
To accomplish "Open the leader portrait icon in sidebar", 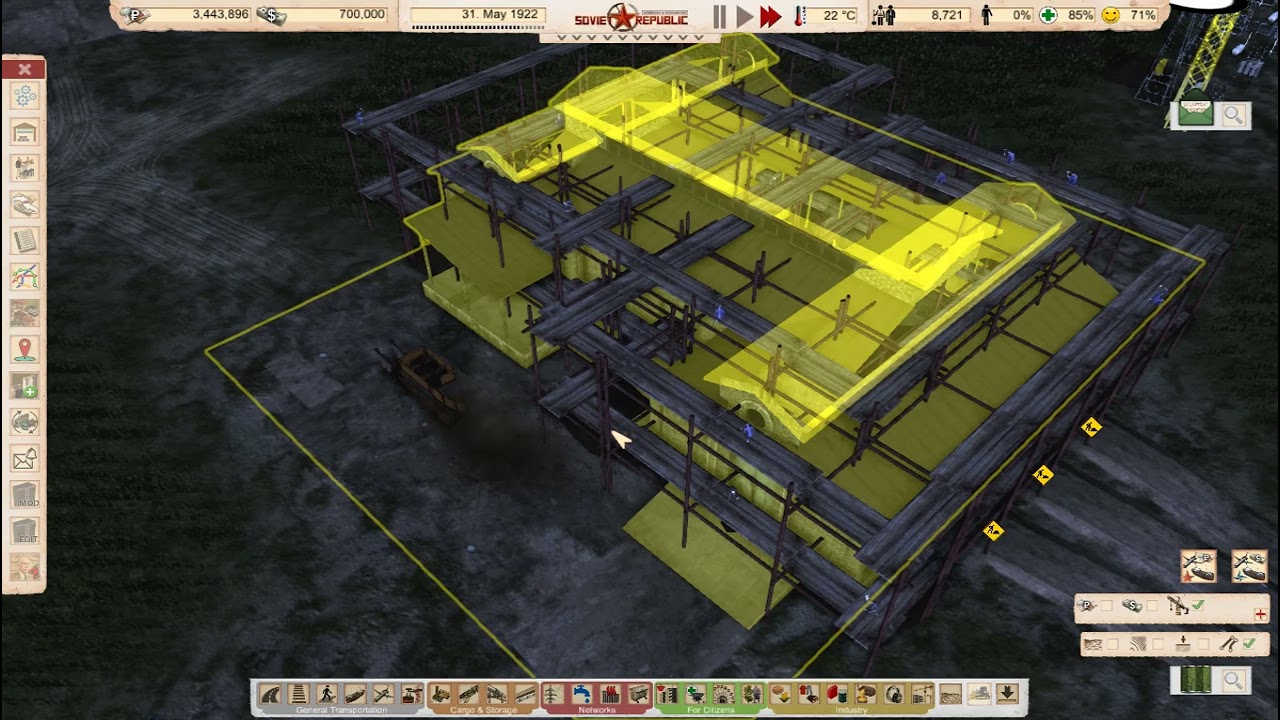I will click(x=25, y=567).
